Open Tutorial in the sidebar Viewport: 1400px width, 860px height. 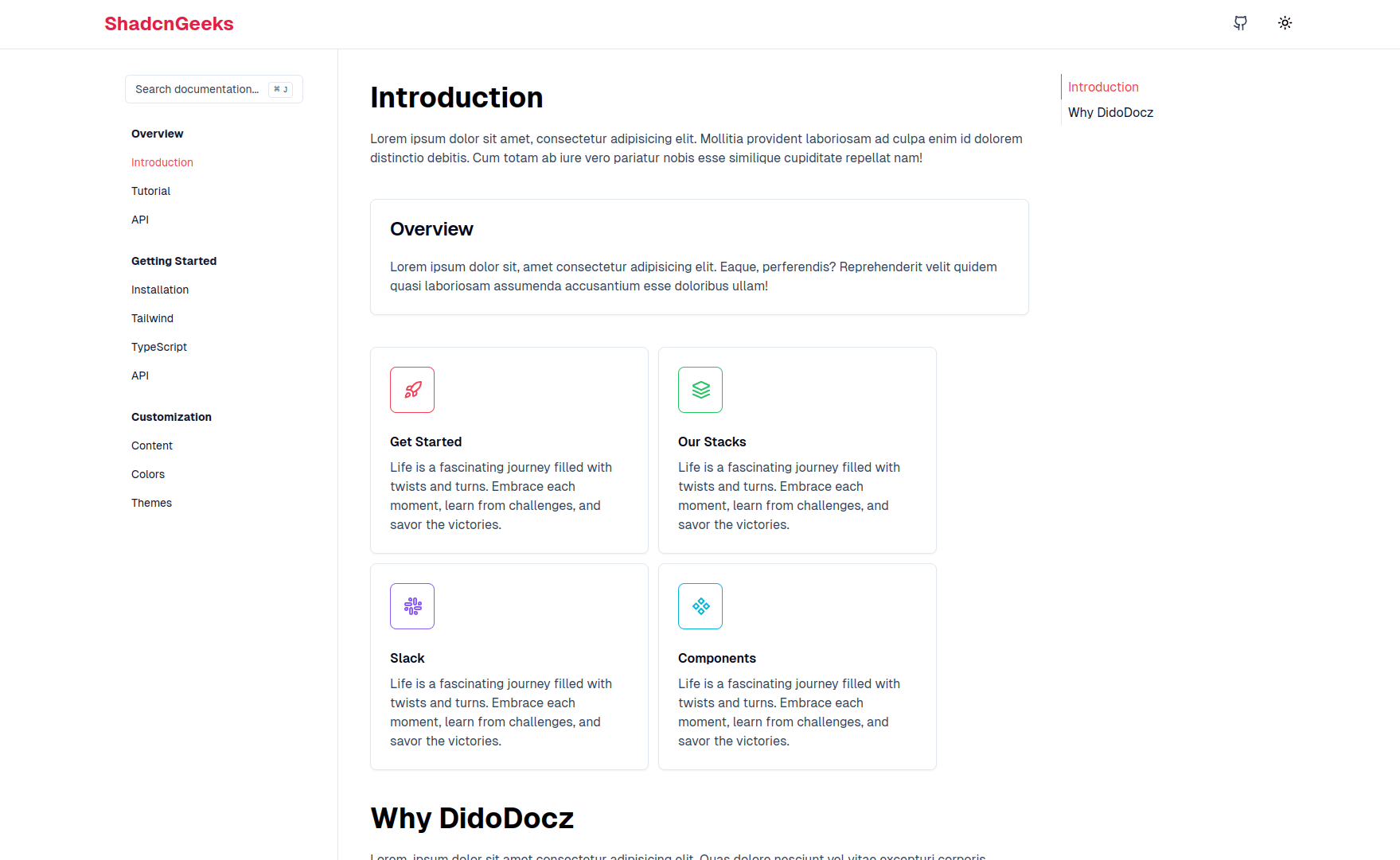click(151, 191)
